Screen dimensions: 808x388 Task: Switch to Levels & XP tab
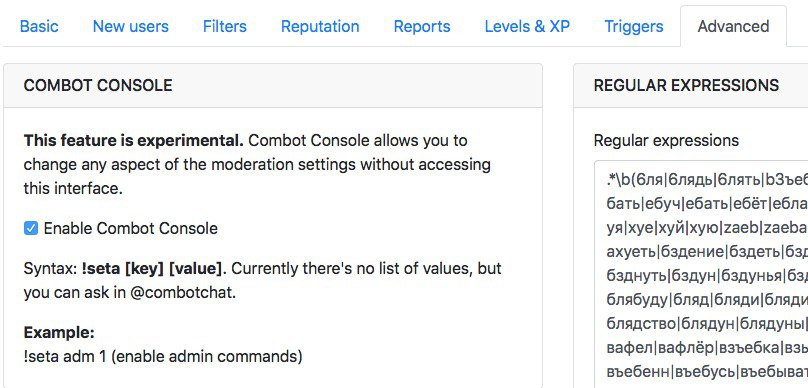527,26
